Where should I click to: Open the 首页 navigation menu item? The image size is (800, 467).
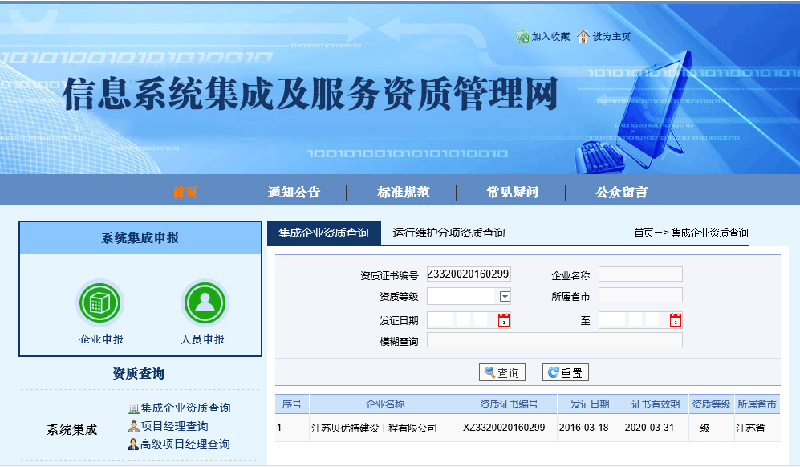(185, 192)
